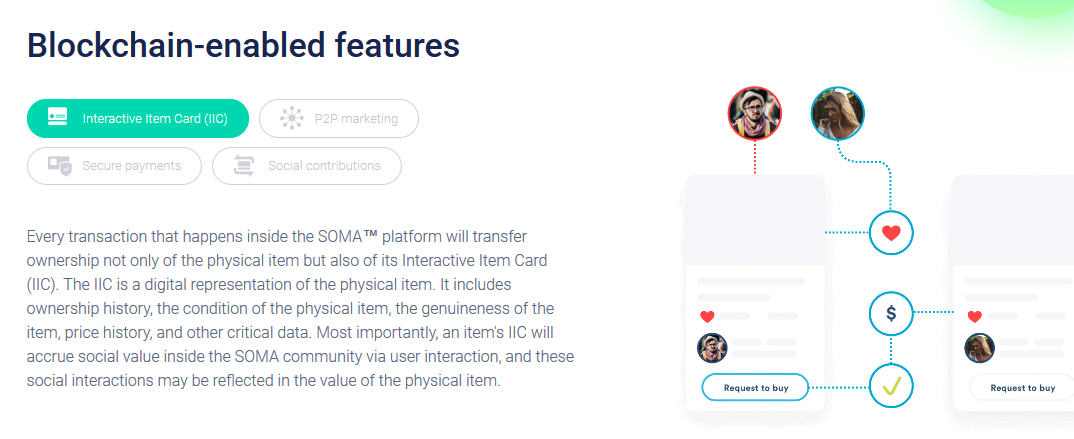The height and width of the screenshot is (439, 1074).
Task: Click the Blockchain-enabled features heading
Action: (243, 45)
